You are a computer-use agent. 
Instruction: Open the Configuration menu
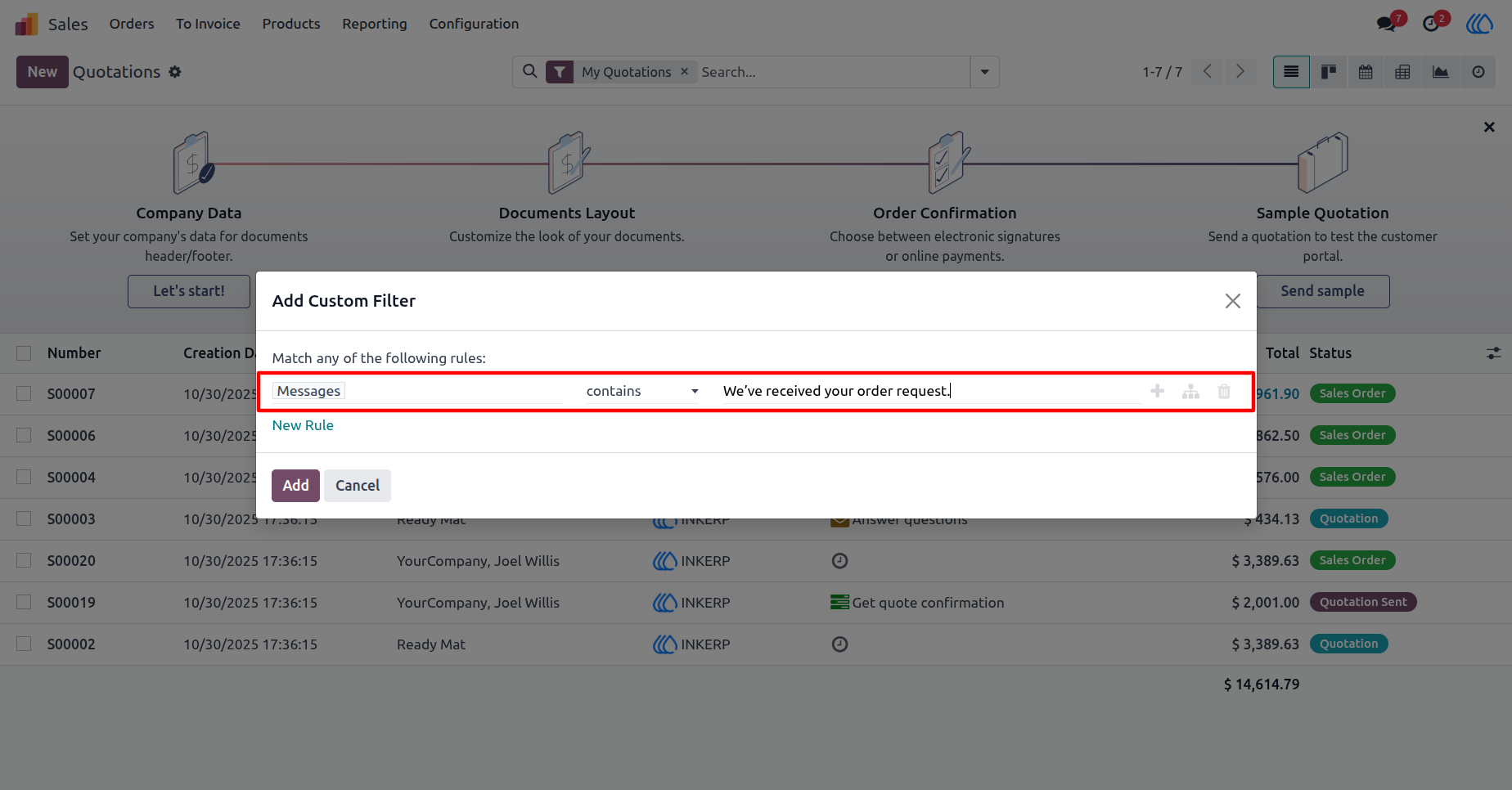coord(474,24)
